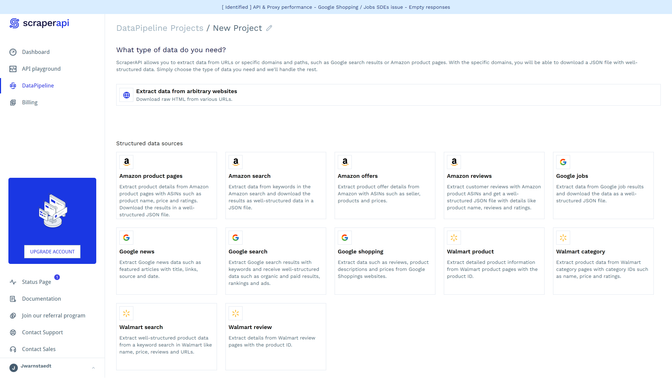This screenshot has height=378, width=672.
Task: Click the user avatar for Jwarnstaedt
Action: (13, 368)
